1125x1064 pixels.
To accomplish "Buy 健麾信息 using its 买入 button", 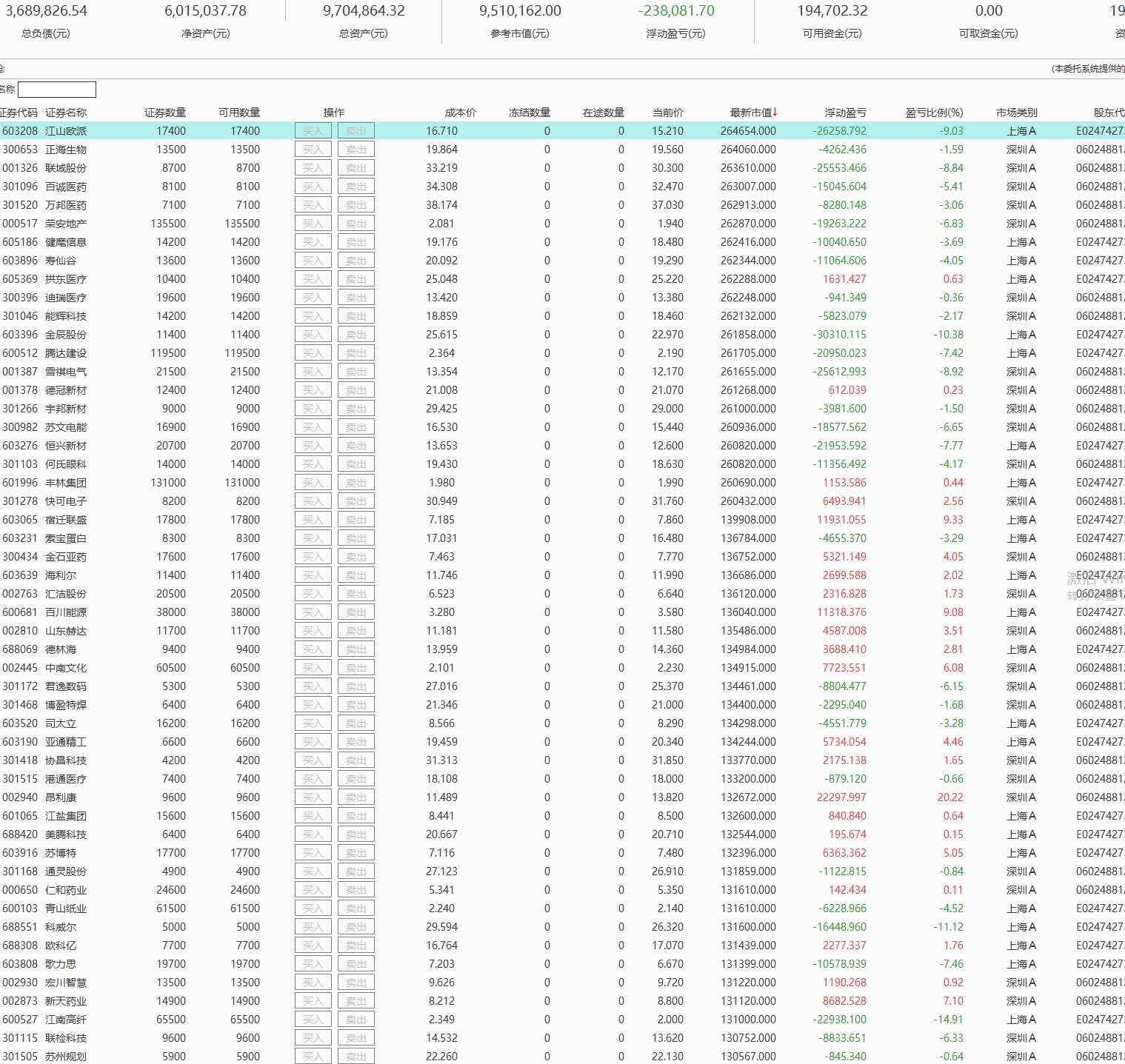I will coord(313,242).
